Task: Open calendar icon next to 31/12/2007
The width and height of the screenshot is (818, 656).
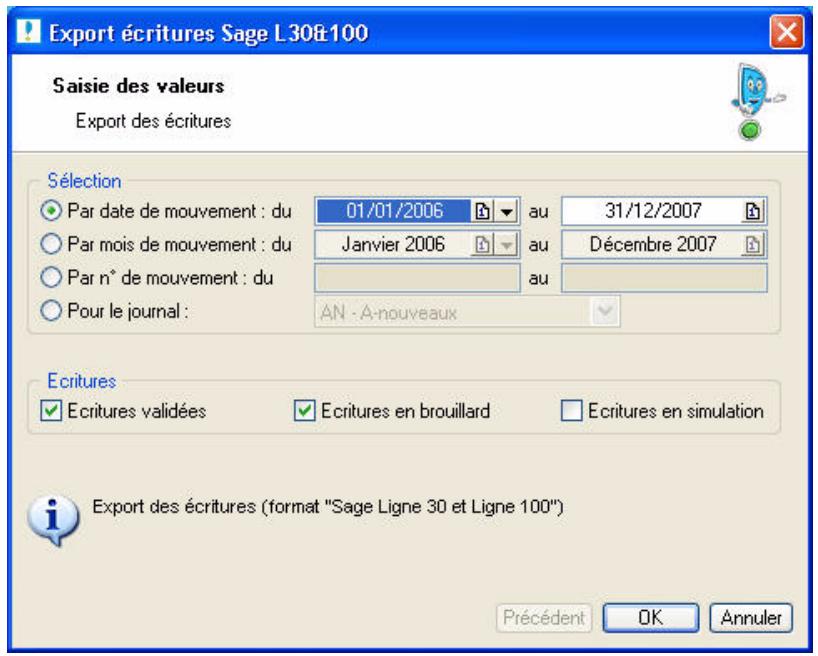Action: [753, 211]
